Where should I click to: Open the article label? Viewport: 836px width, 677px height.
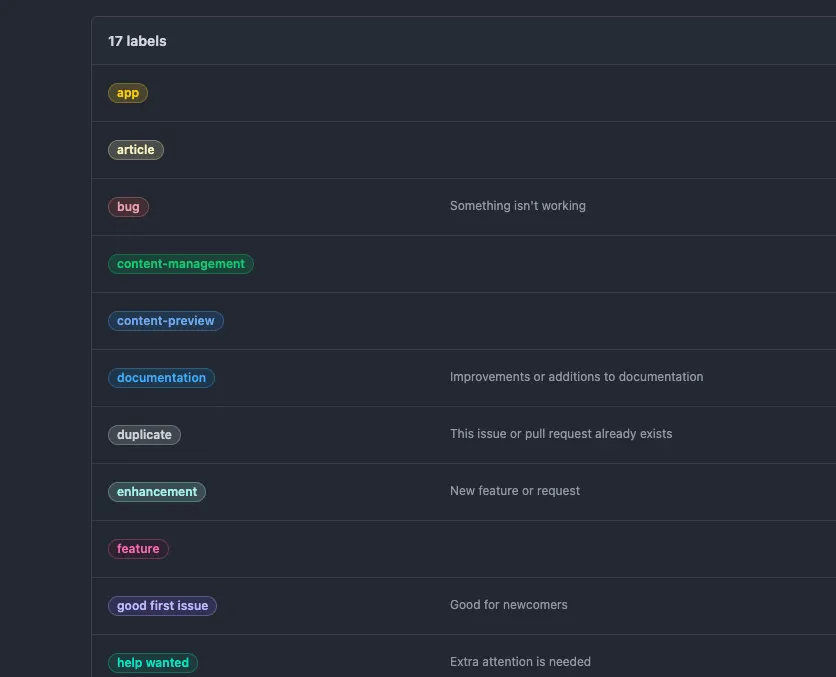coord(135,150)
